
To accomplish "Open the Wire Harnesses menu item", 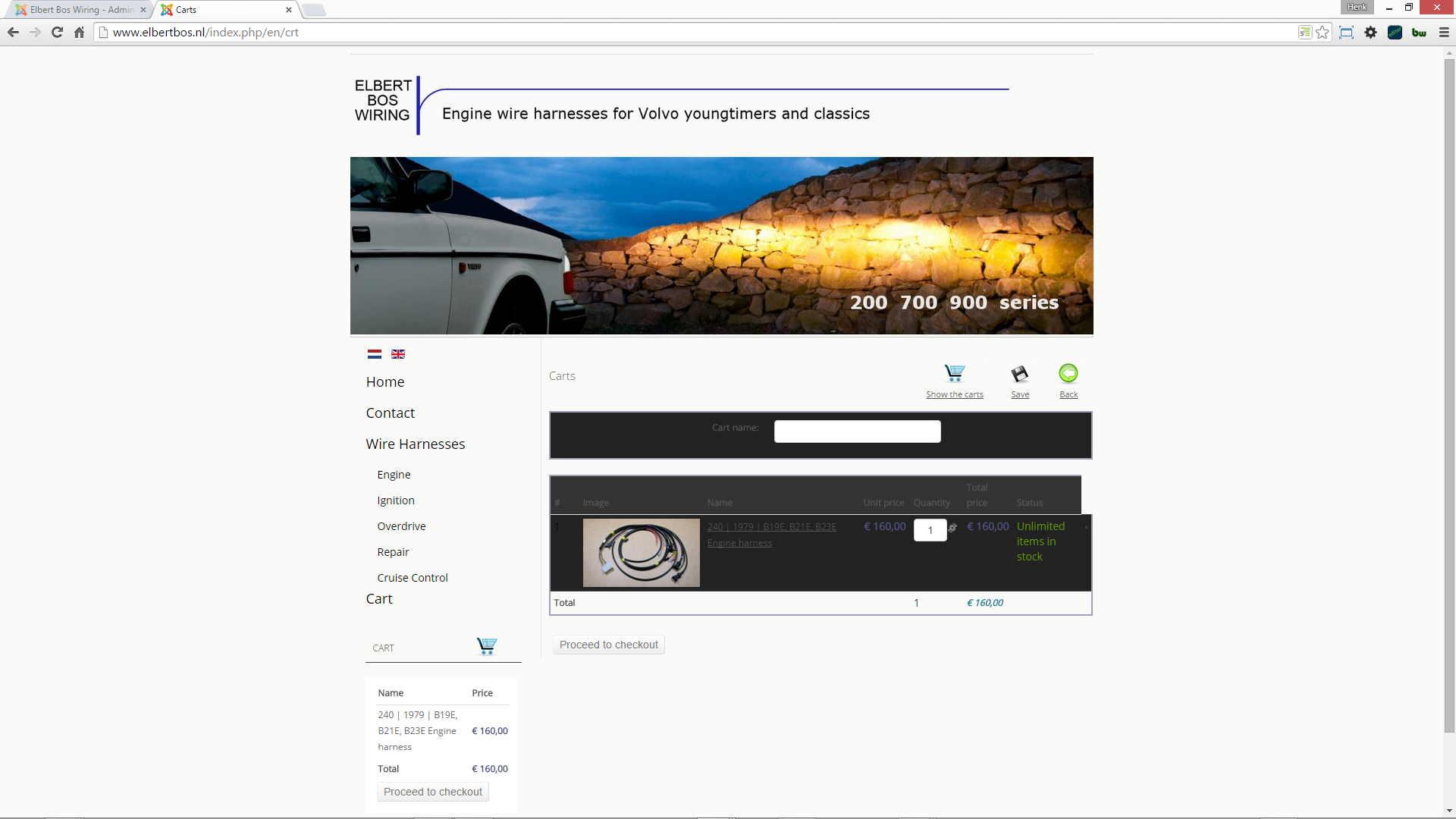I will click(415, 444).
